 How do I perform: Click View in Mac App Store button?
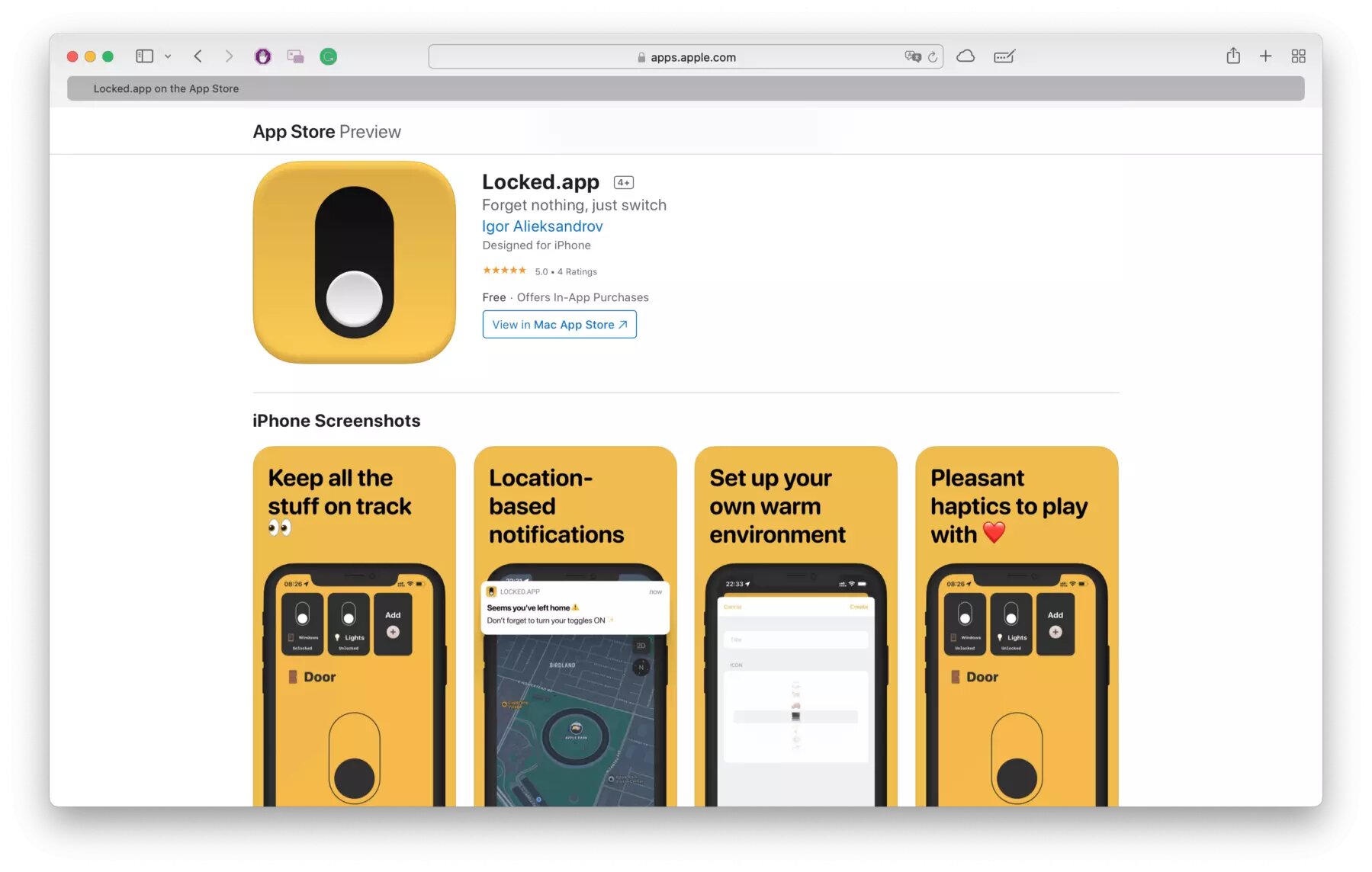pyautogui.click(x=559, y=325)
